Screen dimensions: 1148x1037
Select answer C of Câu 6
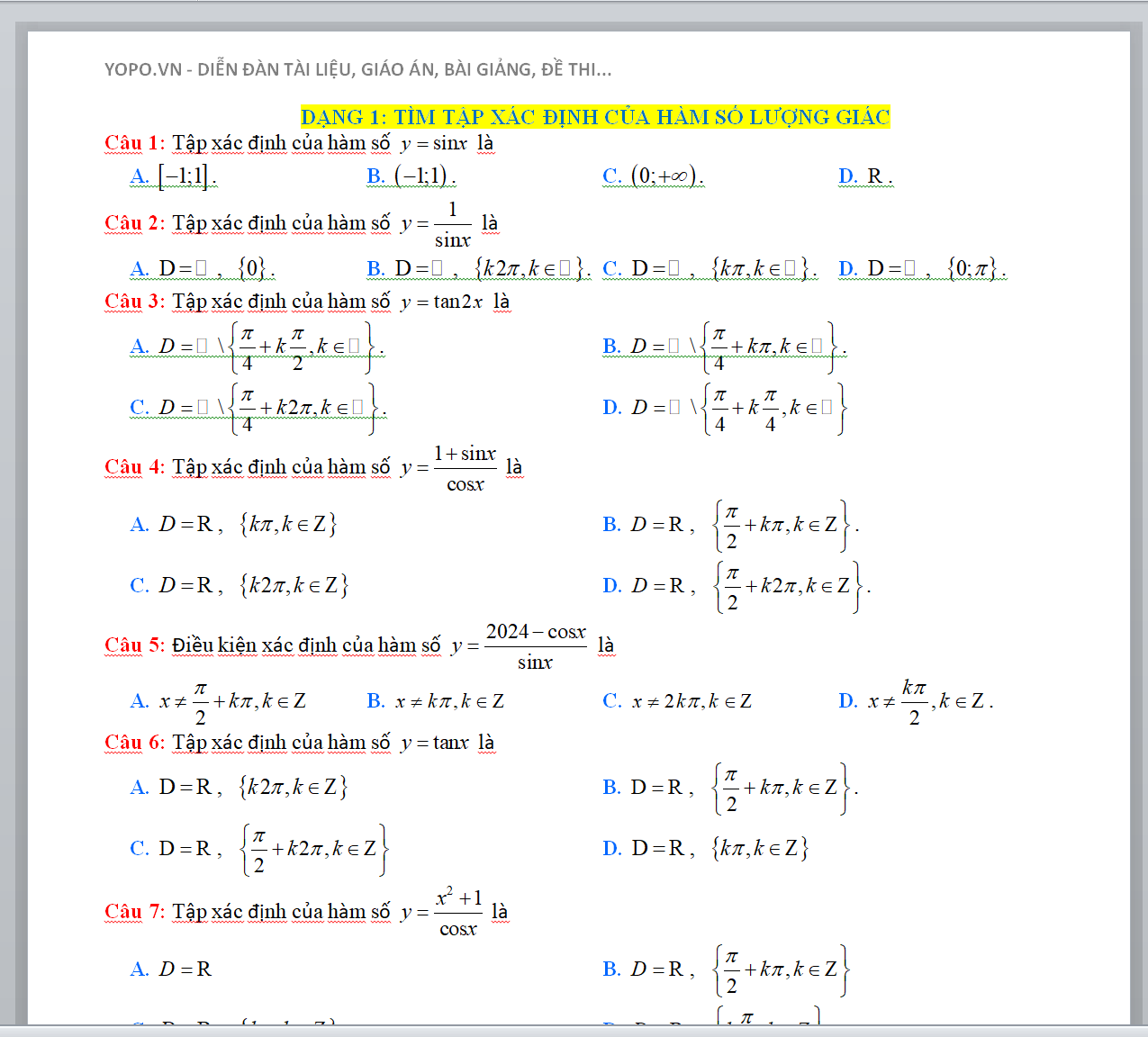(259, 849)
